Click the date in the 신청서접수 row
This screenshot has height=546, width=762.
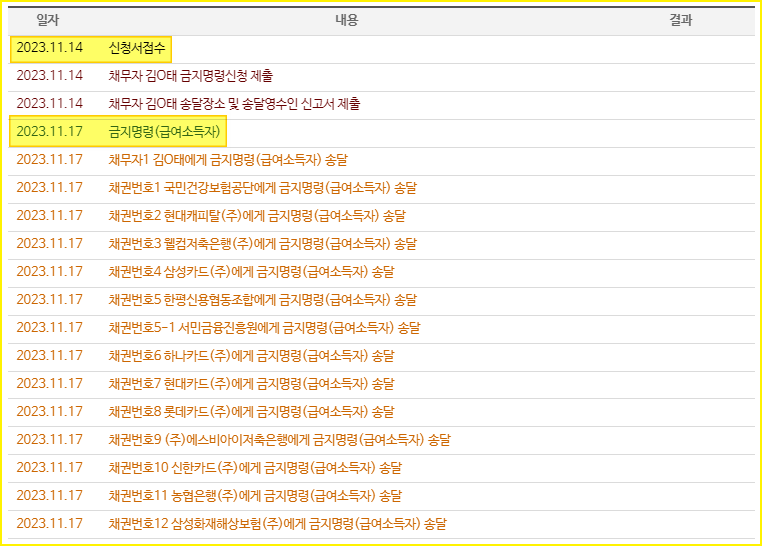50,48
